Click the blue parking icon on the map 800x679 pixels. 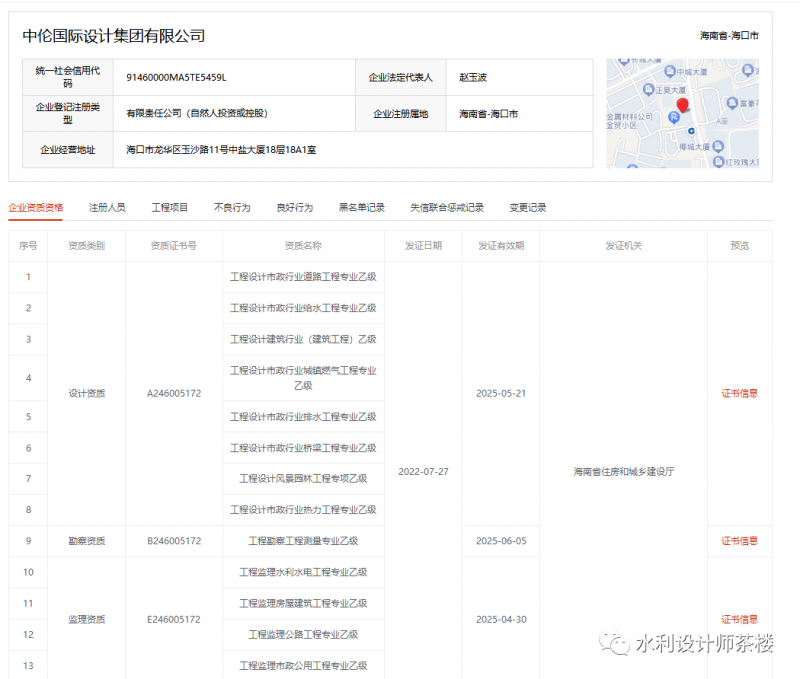[x=674, y=118]
